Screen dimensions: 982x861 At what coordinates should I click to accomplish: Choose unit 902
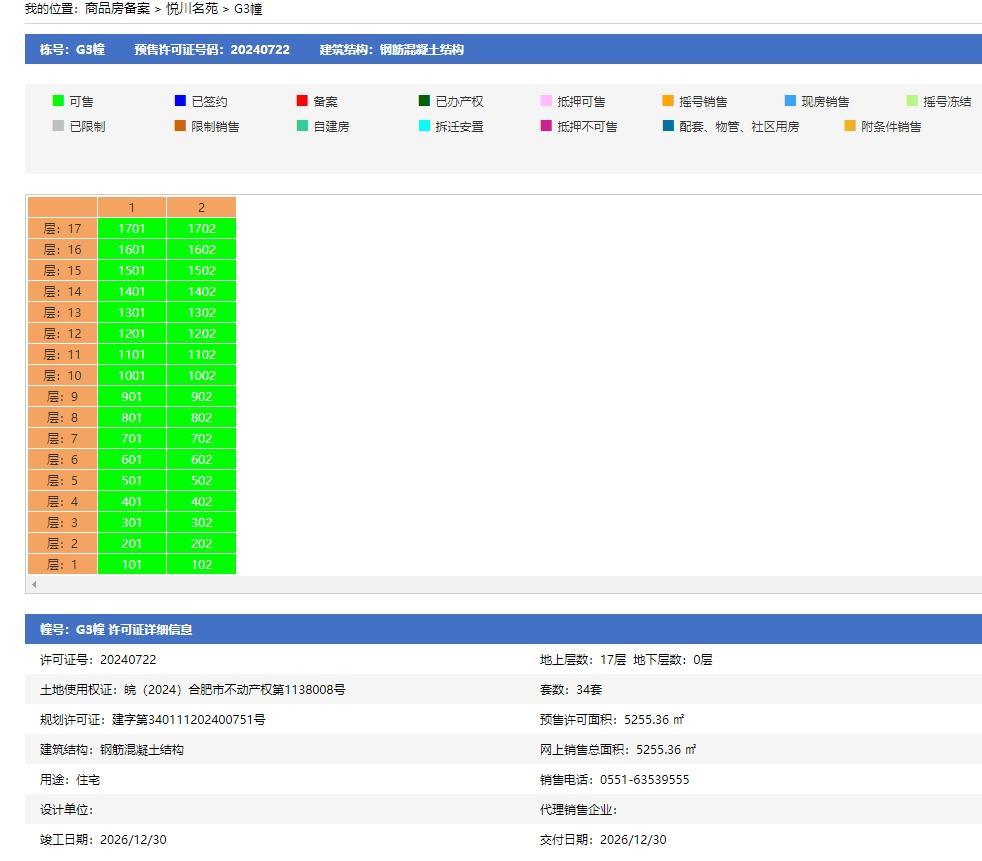click(x=202, y=396)
